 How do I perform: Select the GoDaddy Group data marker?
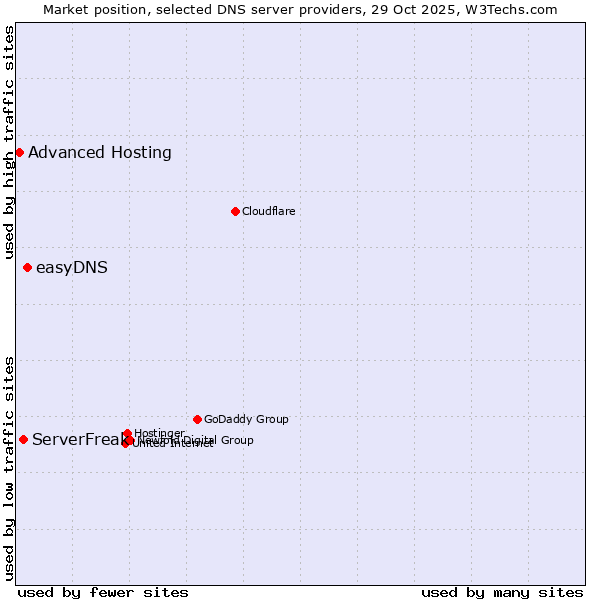pos(197,419)
